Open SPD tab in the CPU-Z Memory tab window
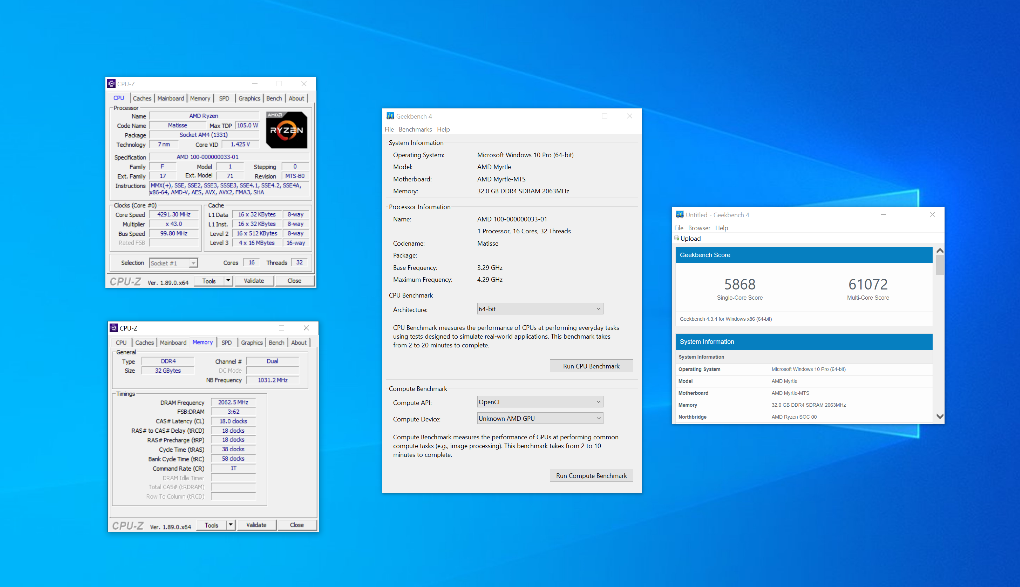This screenshot has height=587, width=1020. point(226,342)
